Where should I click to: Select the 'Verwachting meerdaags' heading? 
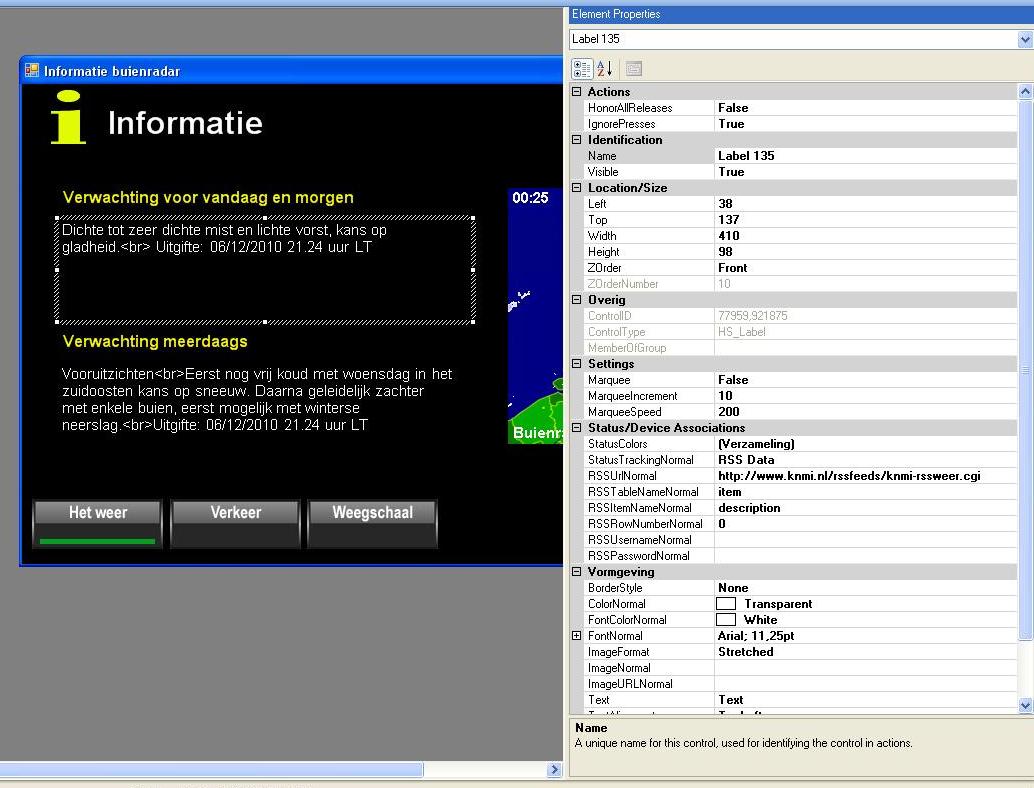[155, 342]
